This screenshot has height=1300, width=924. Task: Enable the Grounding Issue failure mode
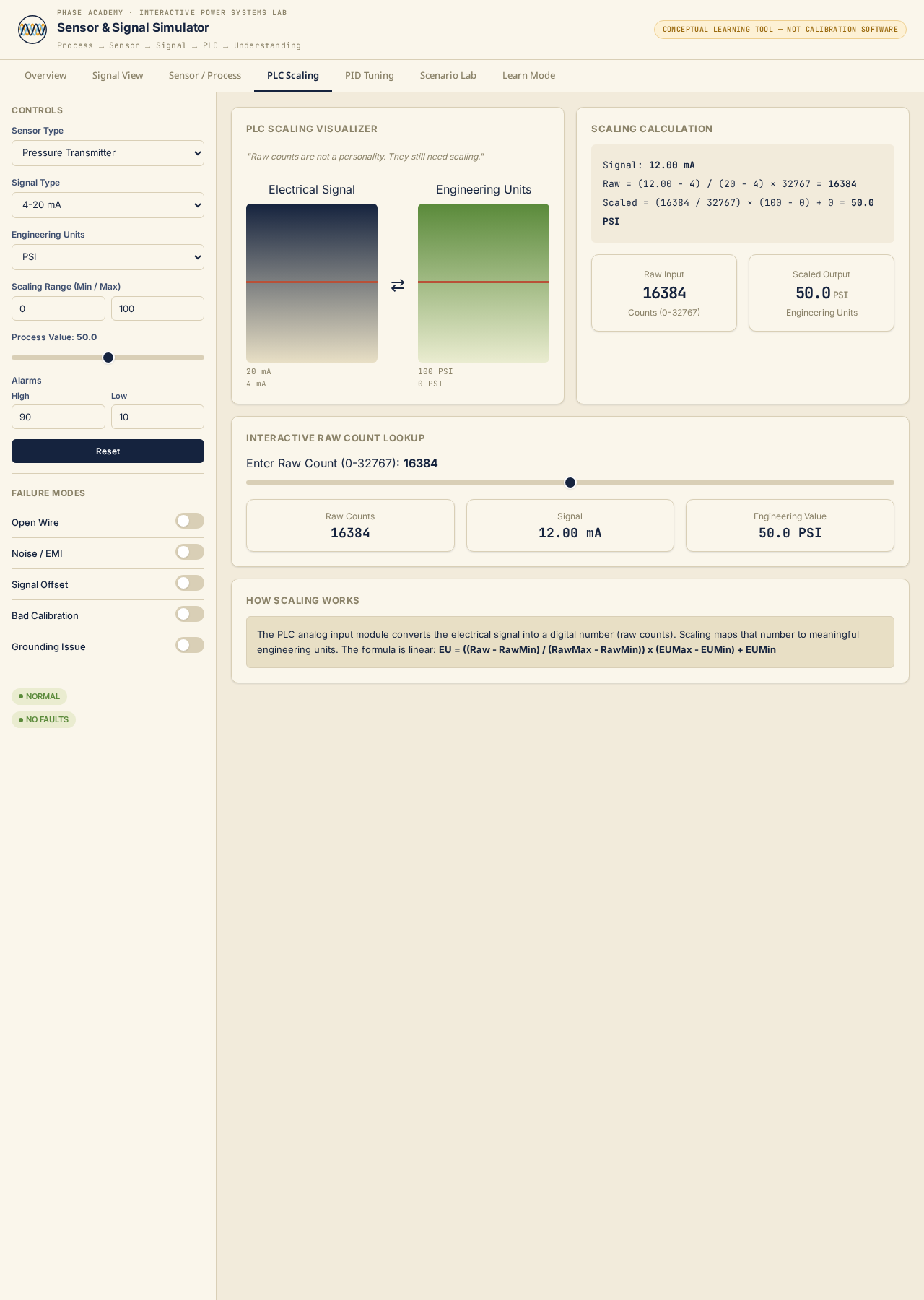[190, 645]
